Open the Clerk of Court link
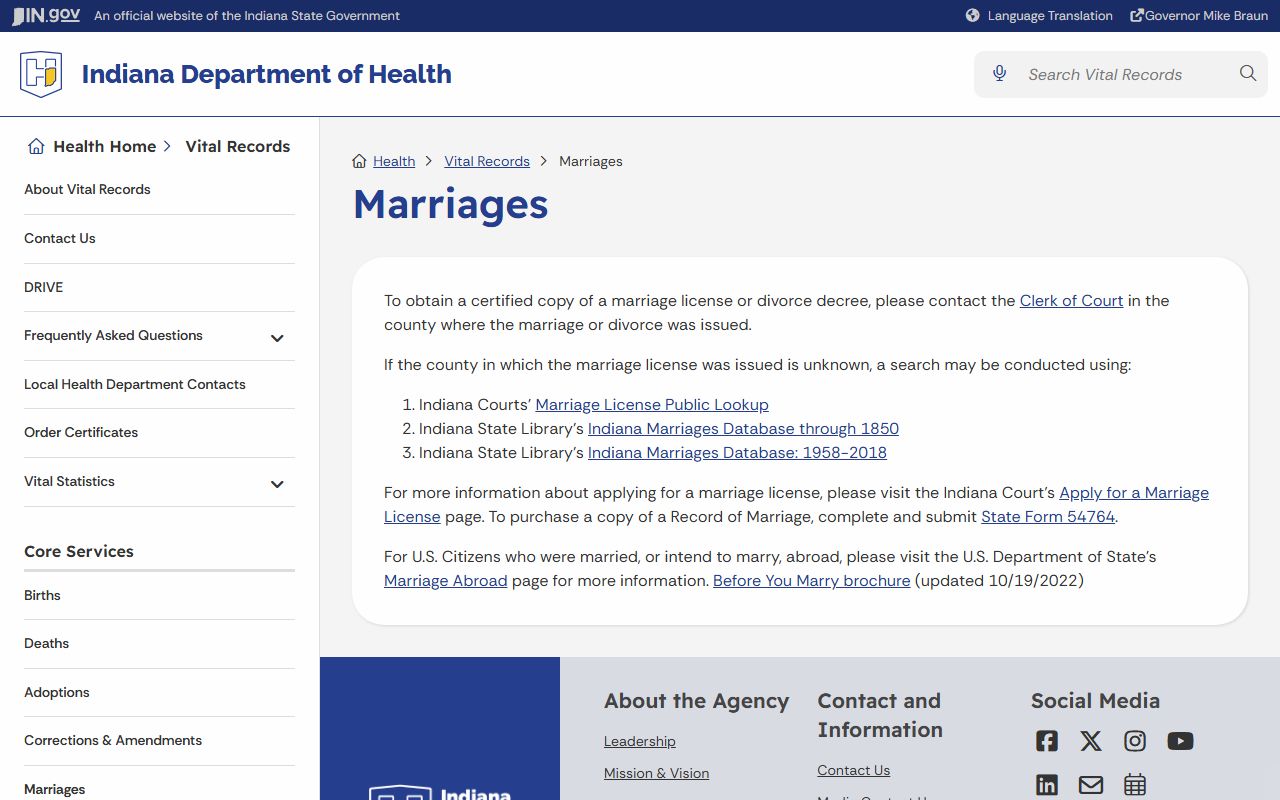The image size is (1280, 800). 1071,300
